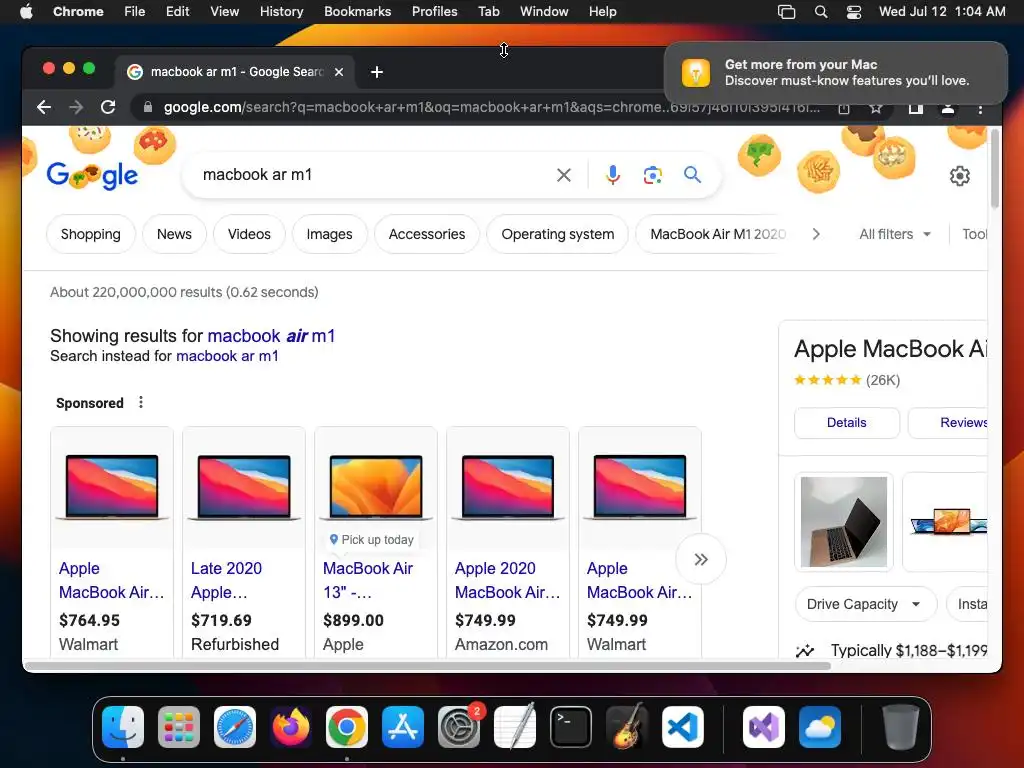Bookmark this page with the star icon

pos(876,108)
